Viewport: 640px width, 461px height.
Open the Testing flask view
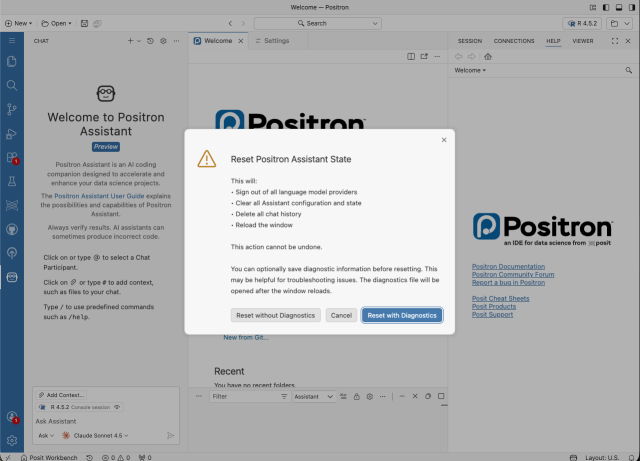tap(12, 181)
